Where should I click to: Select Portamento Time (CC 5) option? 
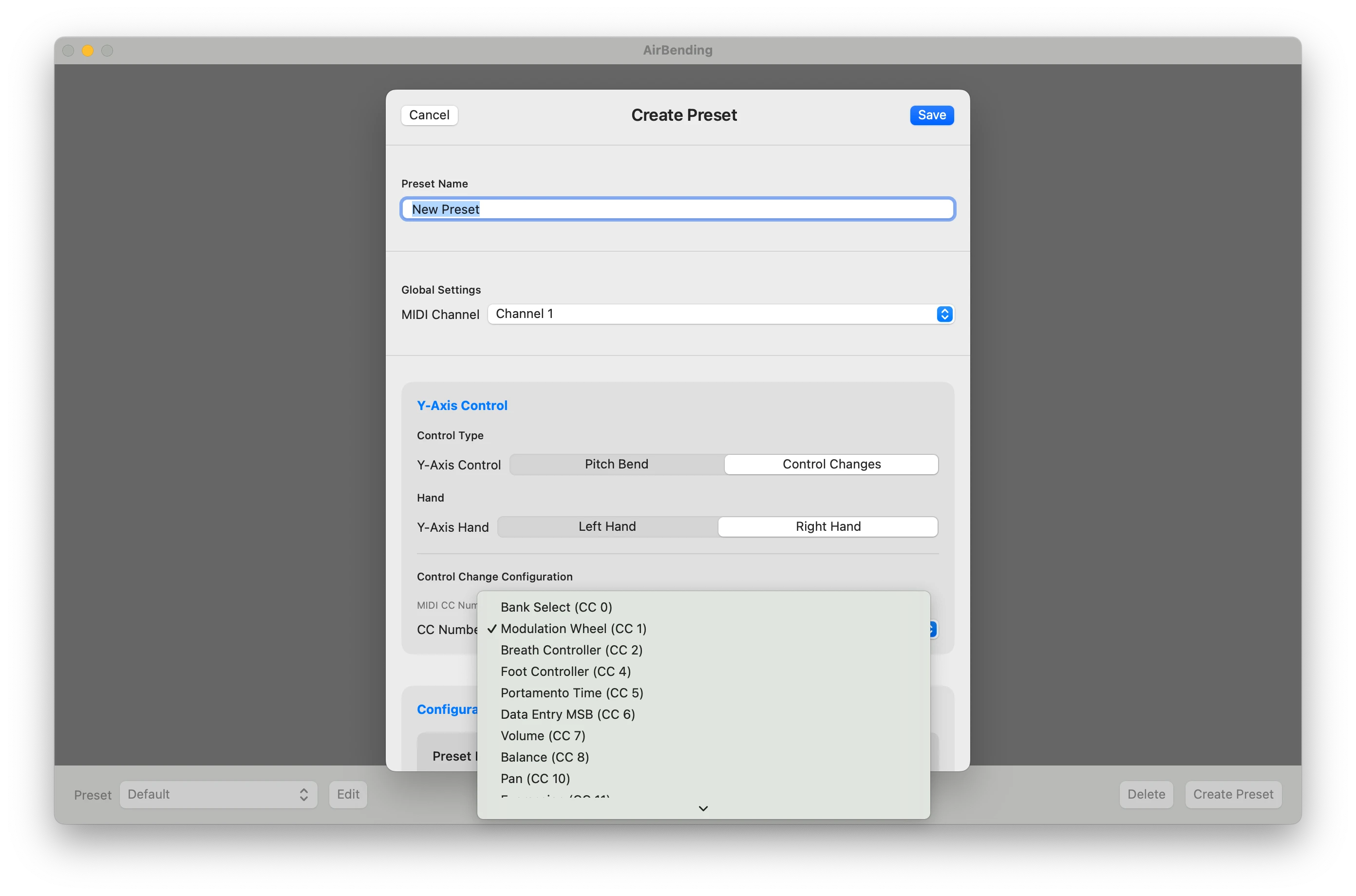[x=703, y=692]
